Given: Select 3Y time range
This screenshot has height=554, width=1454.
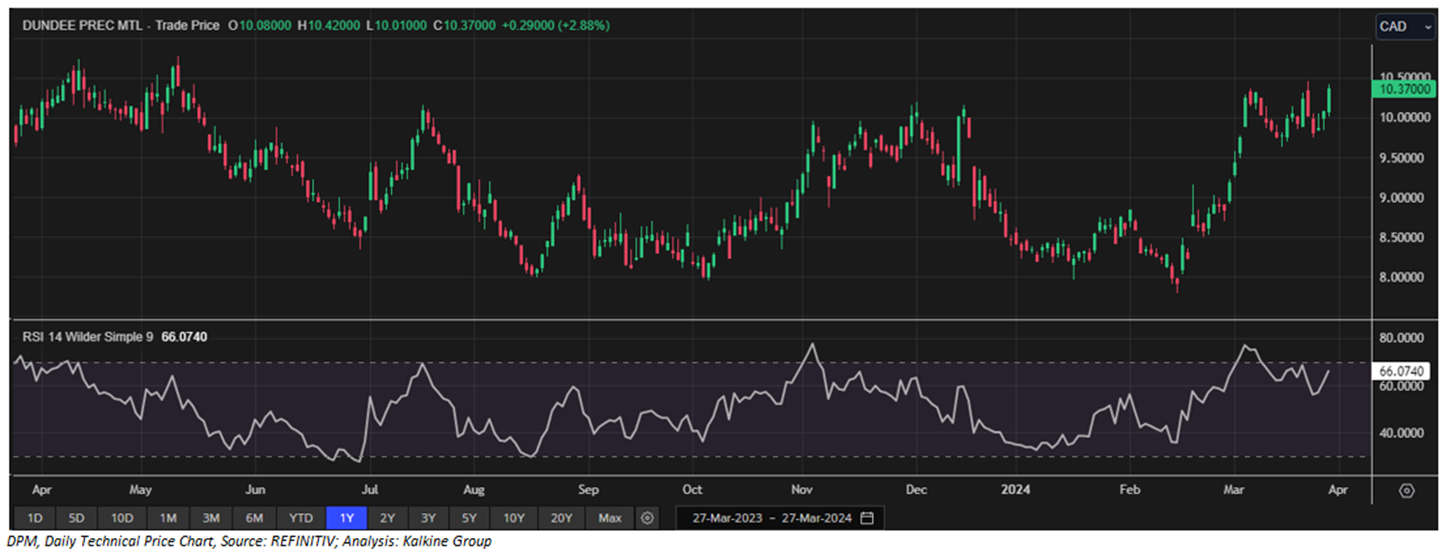Looking at the screenshot, I should pyautogui.click(x=428, y=518).
